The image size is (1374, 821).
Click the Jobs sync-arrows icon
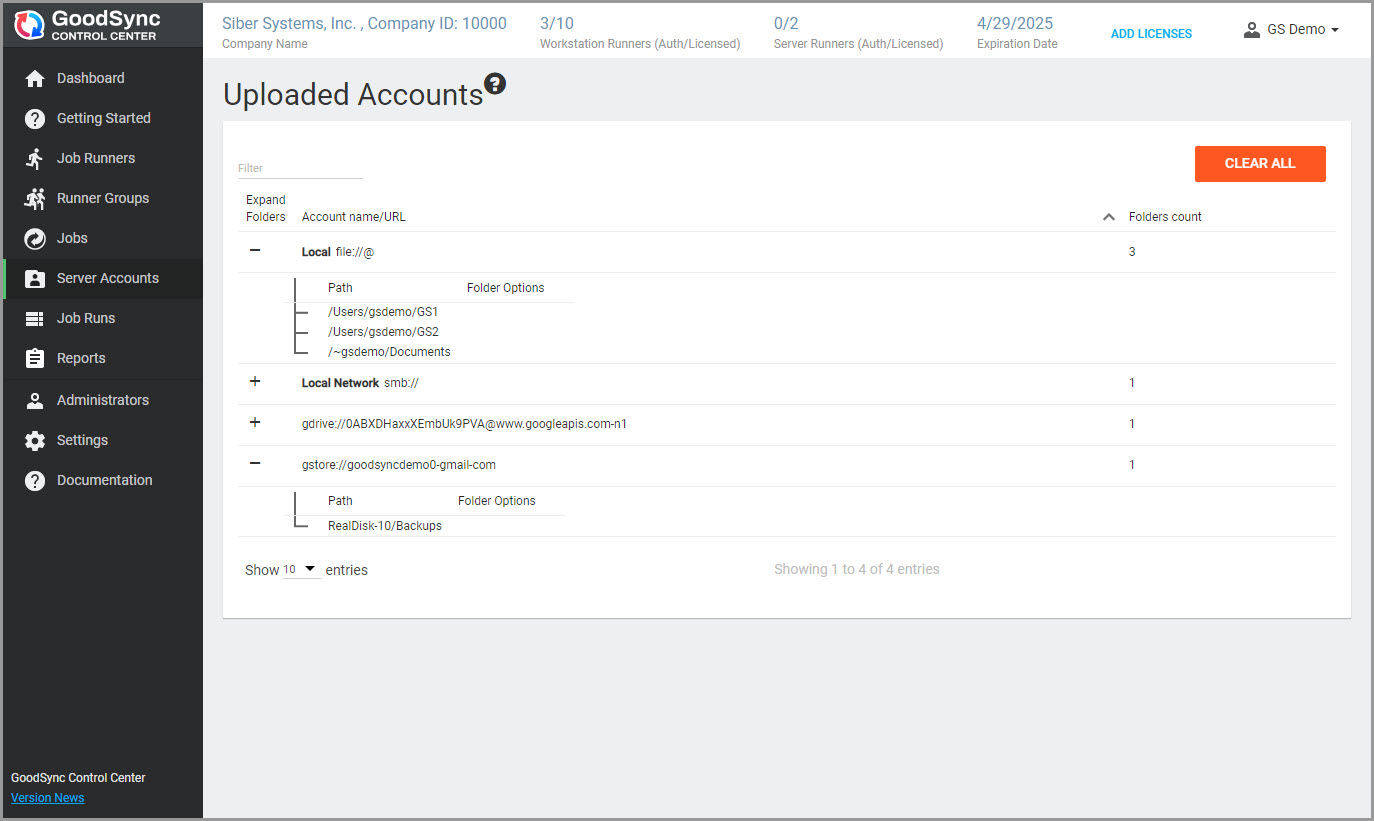[x=35, y=238]
